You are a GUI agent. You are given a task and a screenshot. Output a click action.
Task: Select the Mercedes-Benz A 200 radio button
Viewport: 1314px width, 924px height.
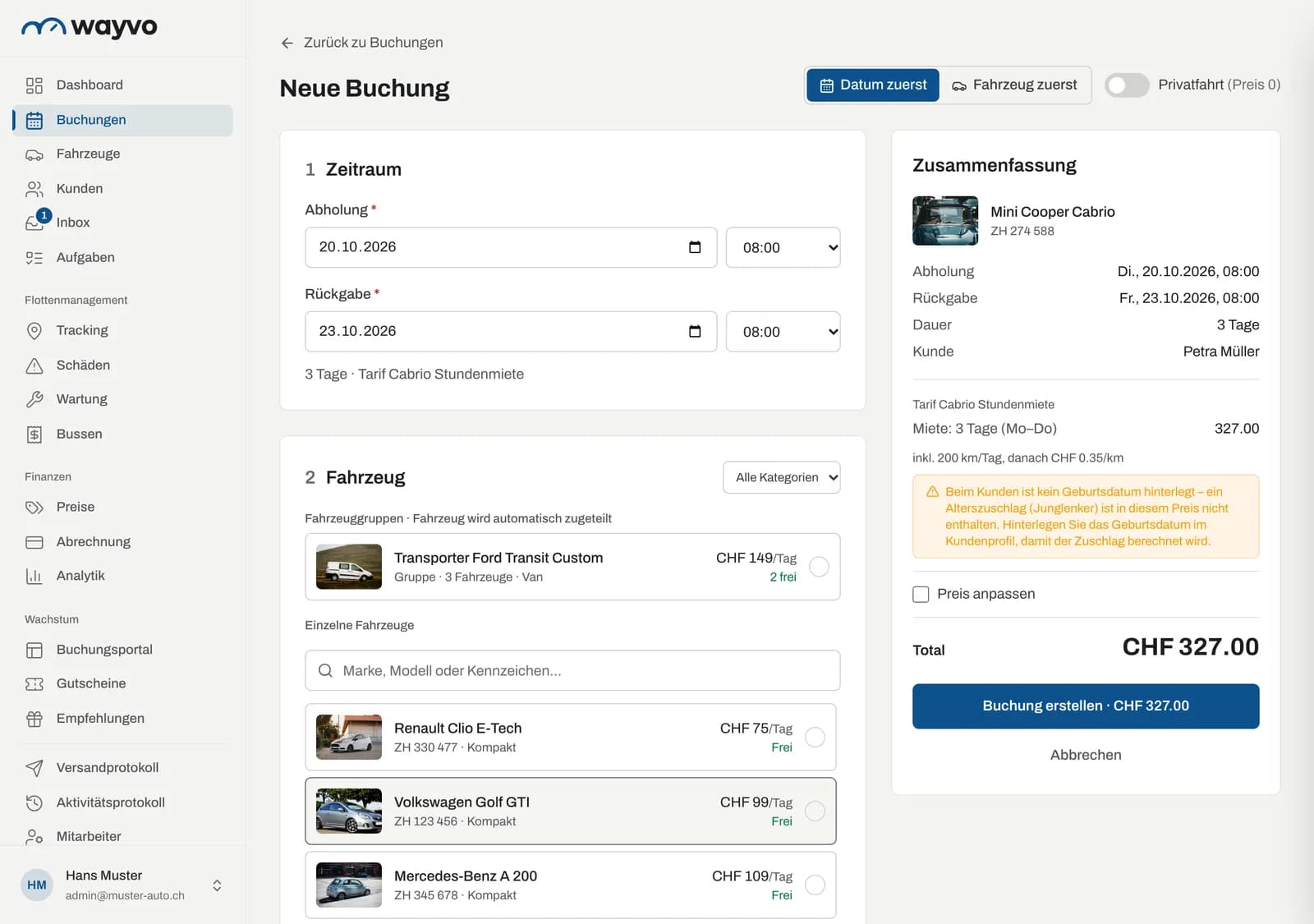[815, 885]
